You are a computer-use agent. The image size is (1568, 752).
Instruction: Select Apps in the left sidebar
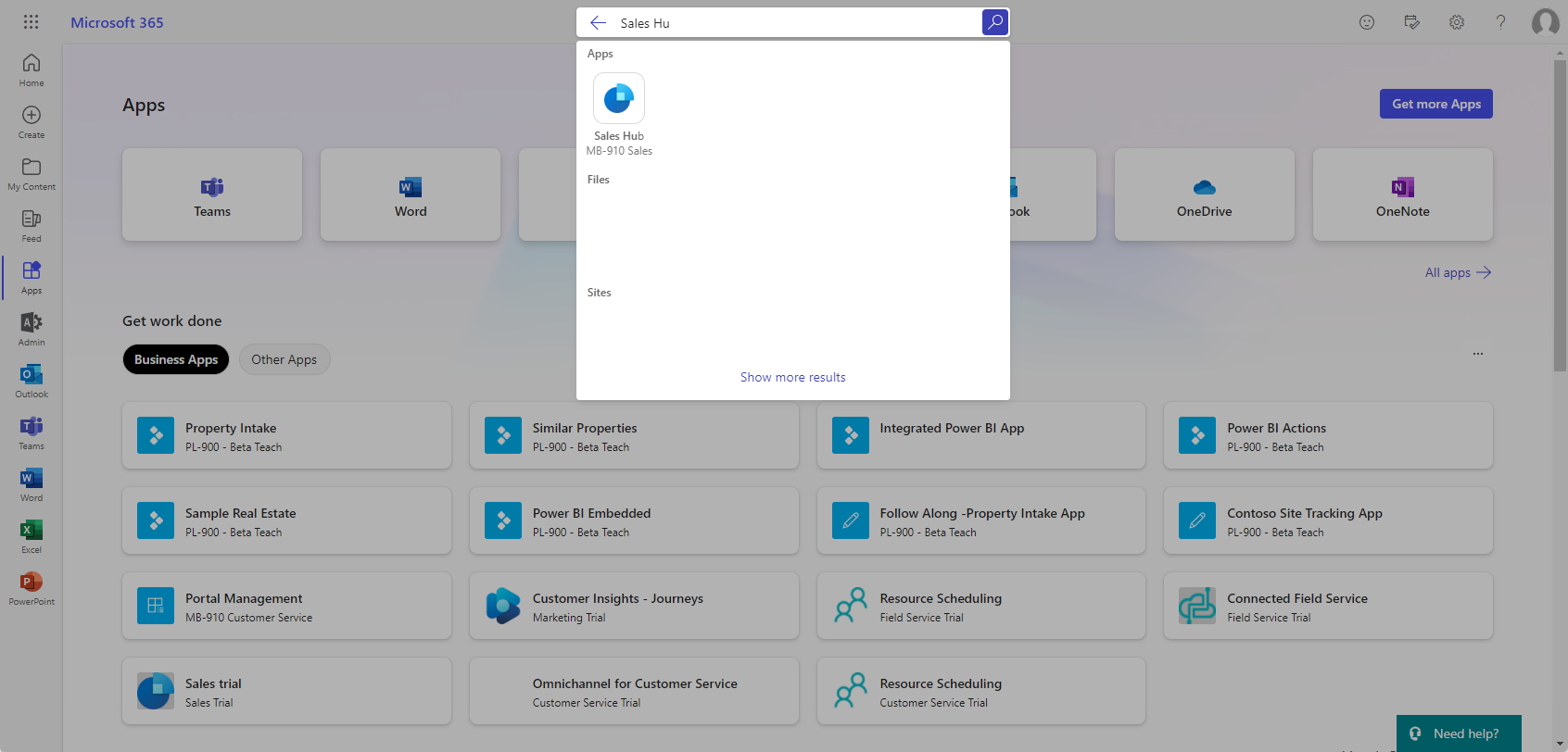pyautogui.click(x=32, y=278)
